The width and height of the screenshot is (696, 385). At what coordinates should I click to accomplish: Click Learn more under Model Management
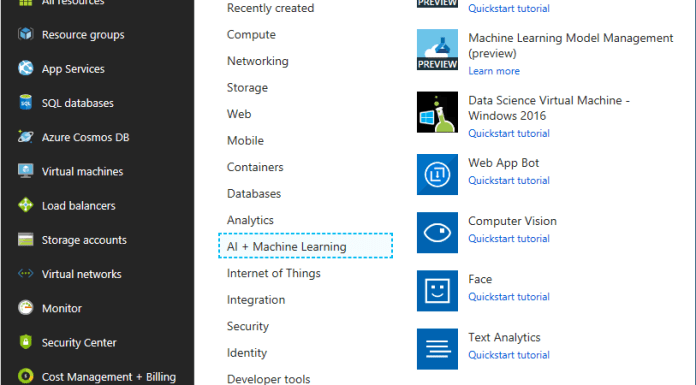(x=494, y=71)
